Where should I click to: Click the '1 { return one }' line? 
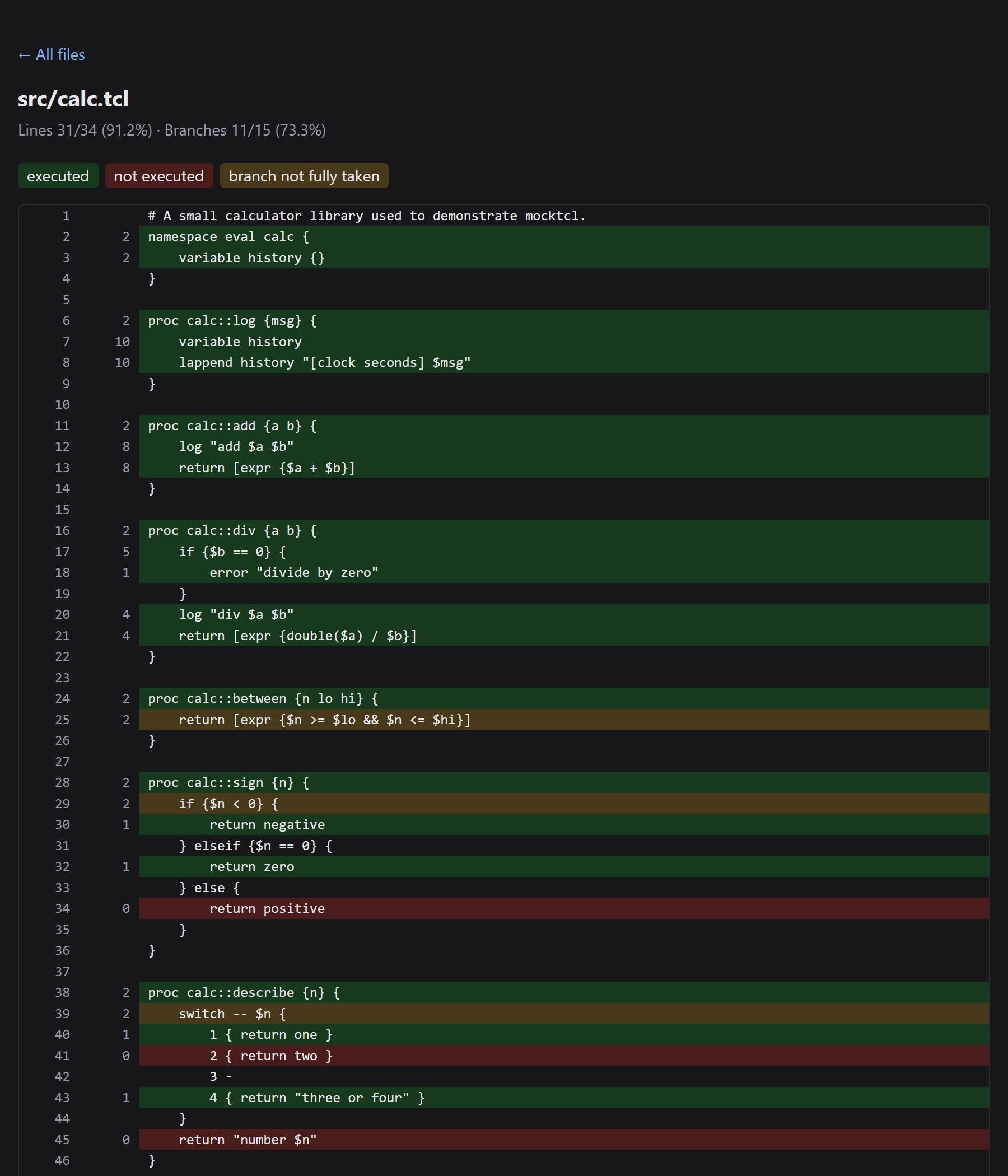coord(564,1035)
